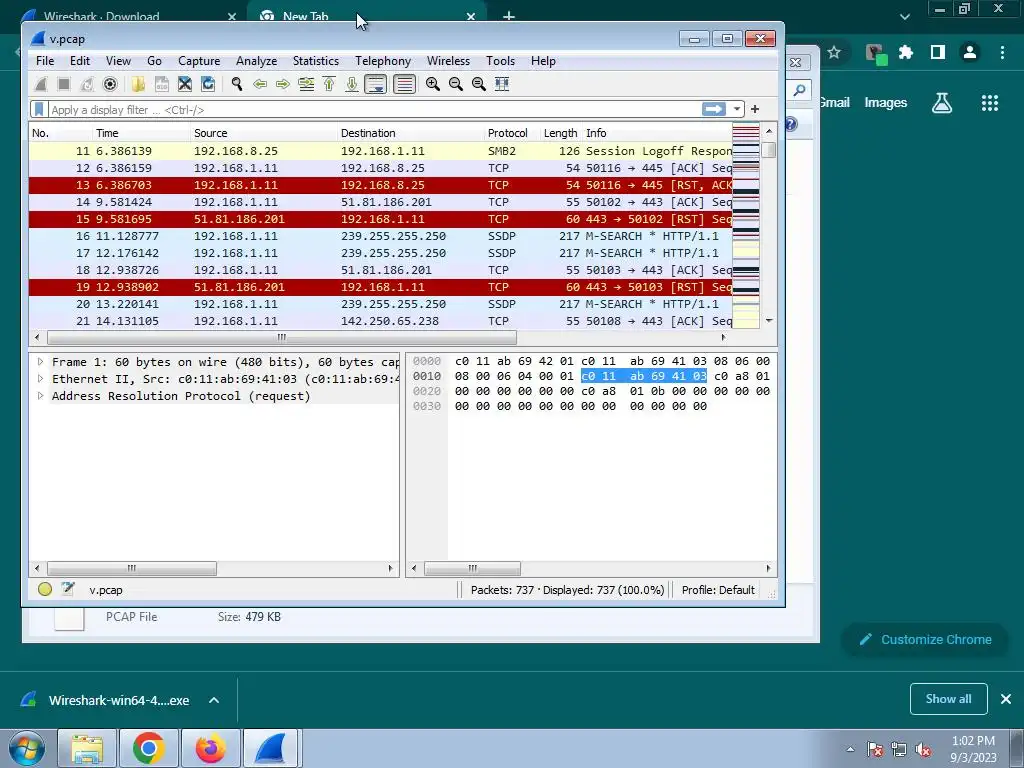
Task: Click Customize Chrome button
Action: pos(925,639)
